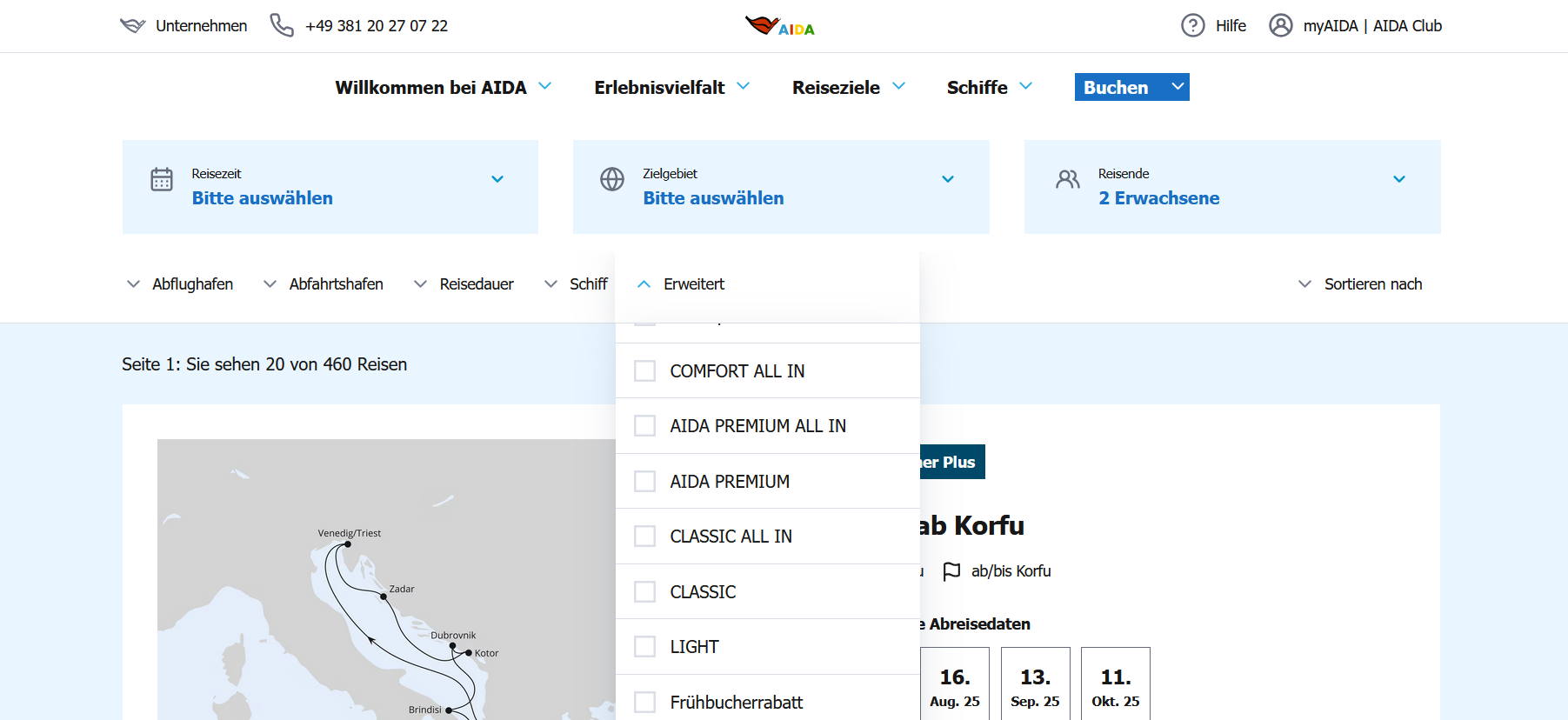Viewport: 1568px width, 720px height.
Task: Check the AIDA PREMIUM option
Action: (644, 482)
